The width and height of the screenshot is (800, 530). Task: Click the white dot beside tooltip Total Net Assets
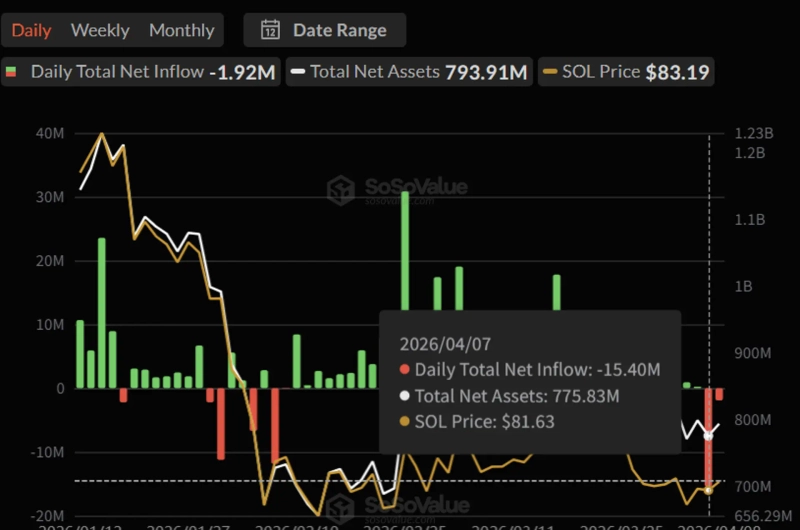coord(404,396)
